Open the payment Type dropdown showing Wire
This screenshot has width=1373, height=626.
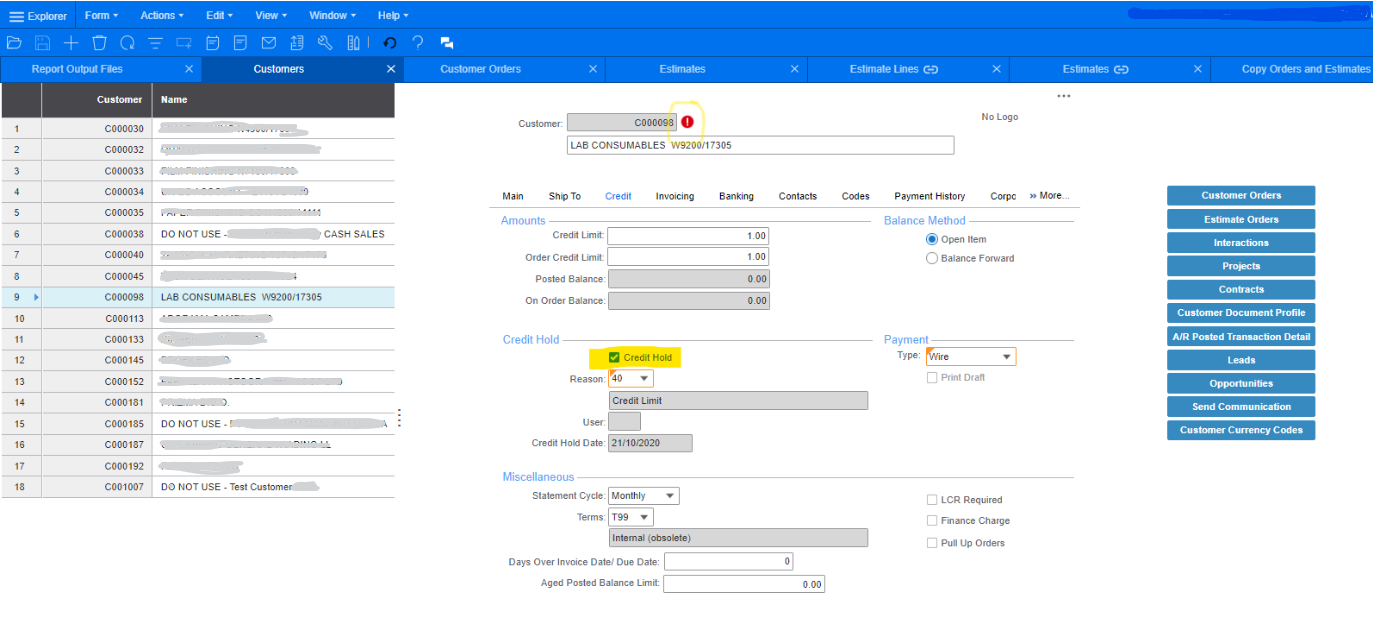coord(1006,357)
